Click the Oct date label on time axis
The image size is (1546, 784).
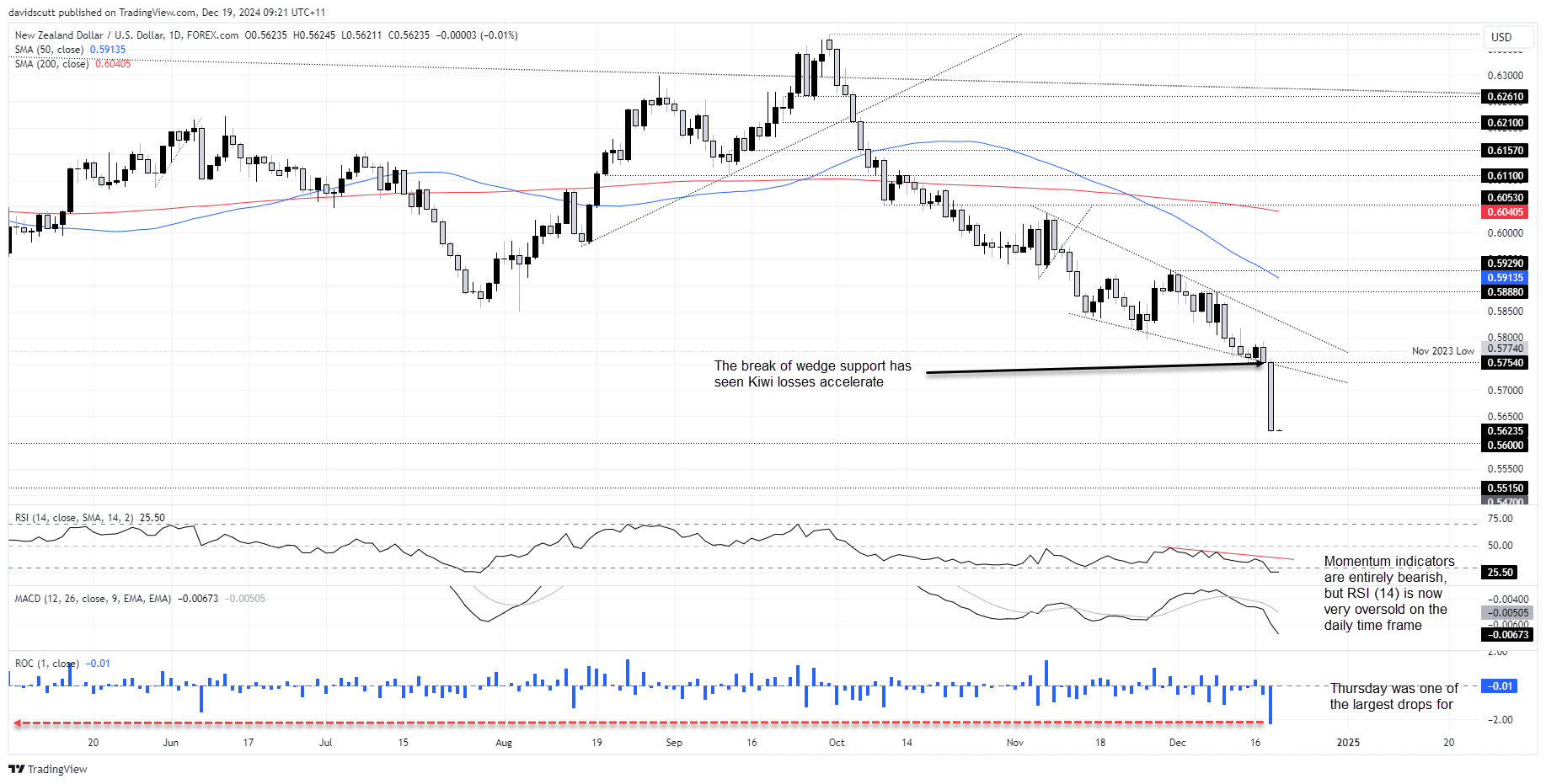point(837,743)
